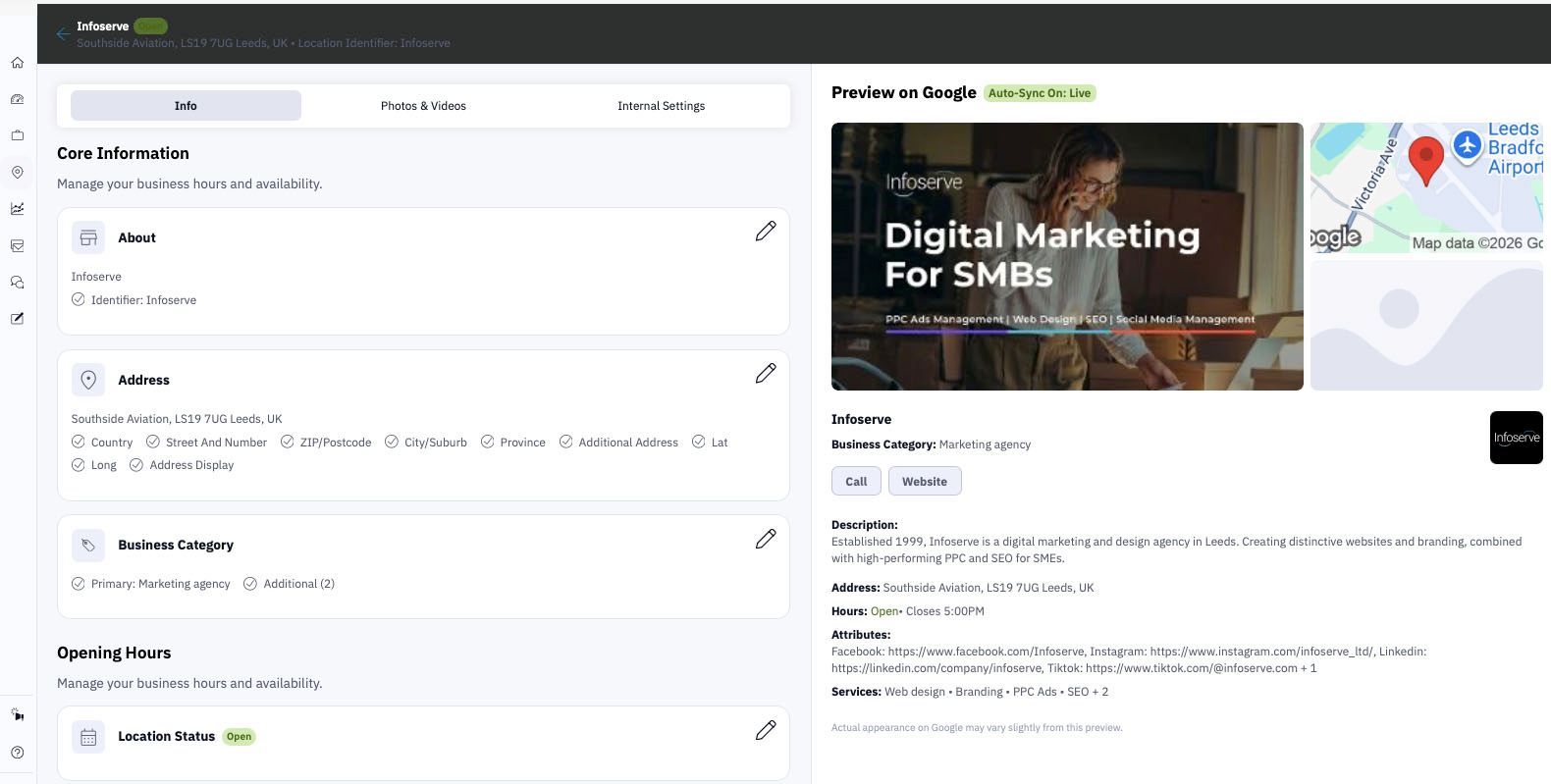Open the dashboard speedometer sidebar icon

(18, 99)
